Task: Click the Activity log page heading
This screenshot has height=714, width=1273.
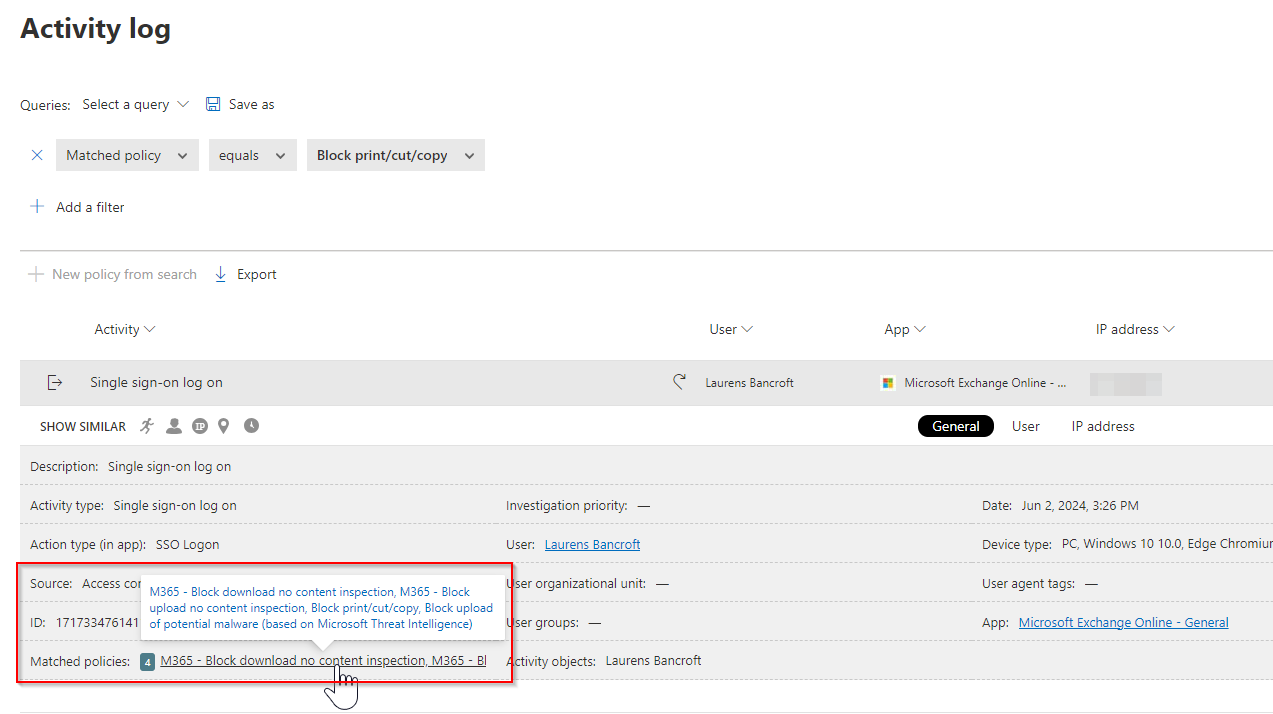Action: pos(96,29)
